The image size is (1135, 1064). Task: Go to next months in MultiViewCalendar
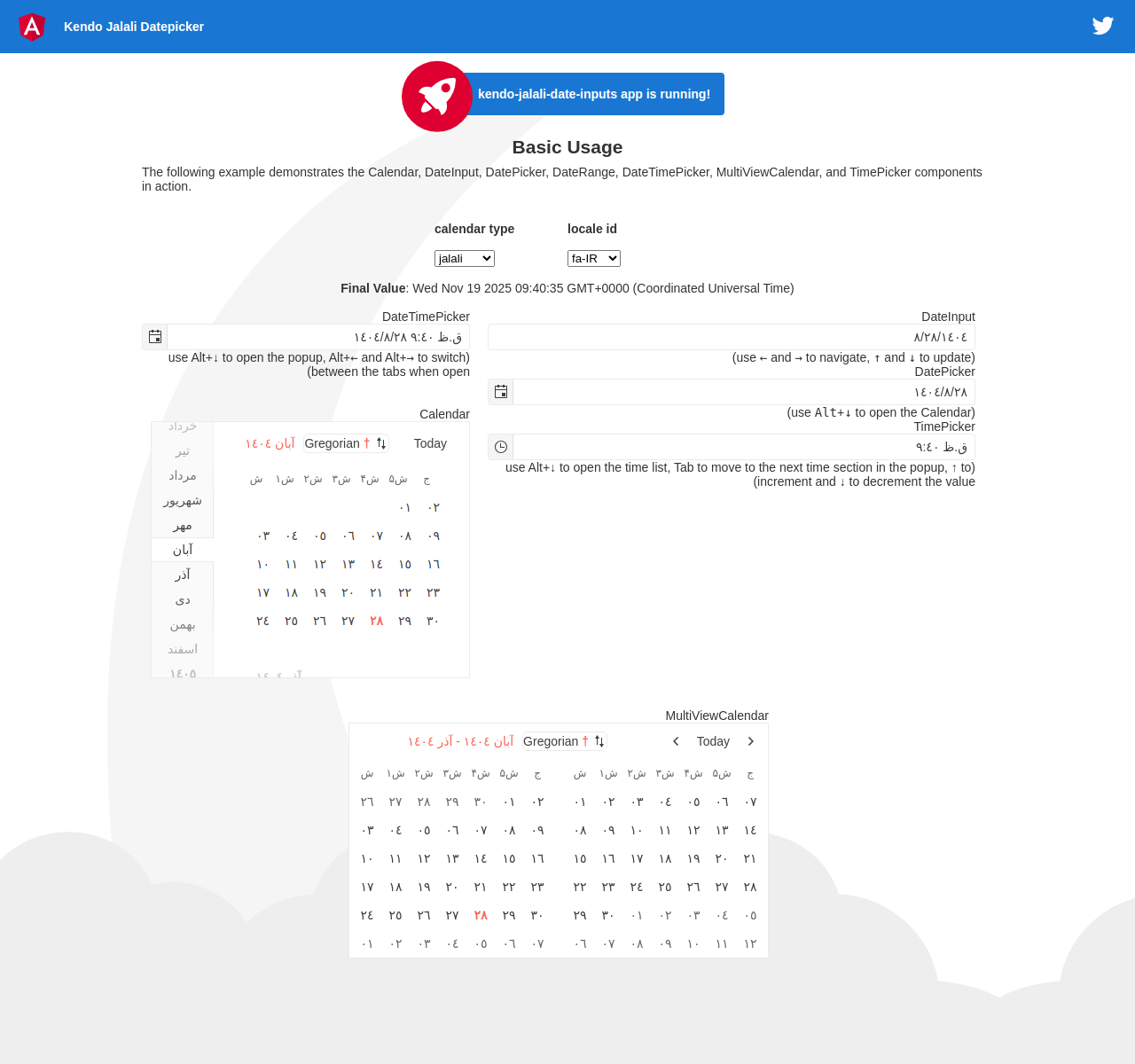pyautogui.click(x=750, y=741)
